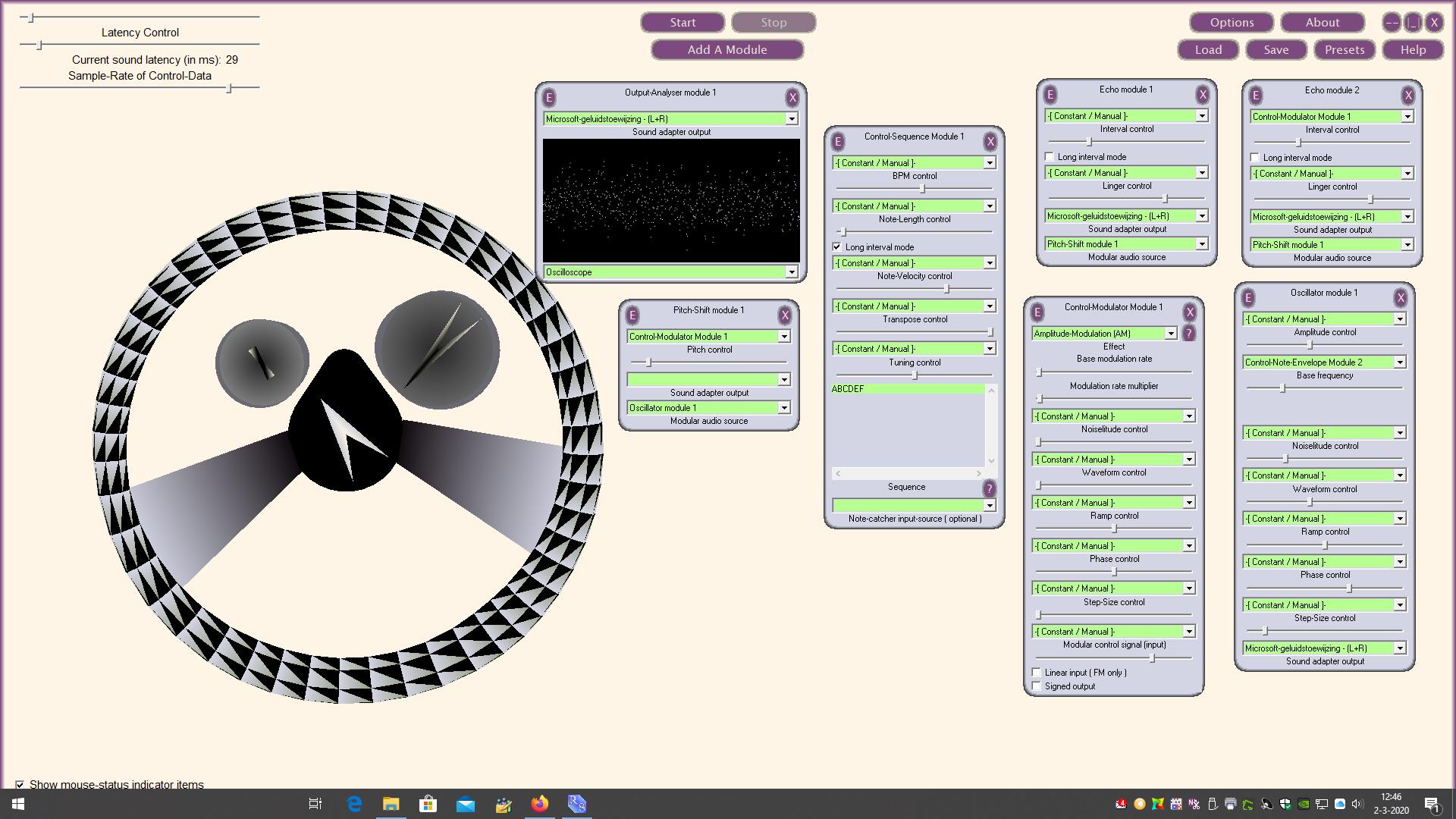Toggle Show mouse-status indicator items checkbox
The height and width of the screenshot is (819, 1456).
pos(20,785)
